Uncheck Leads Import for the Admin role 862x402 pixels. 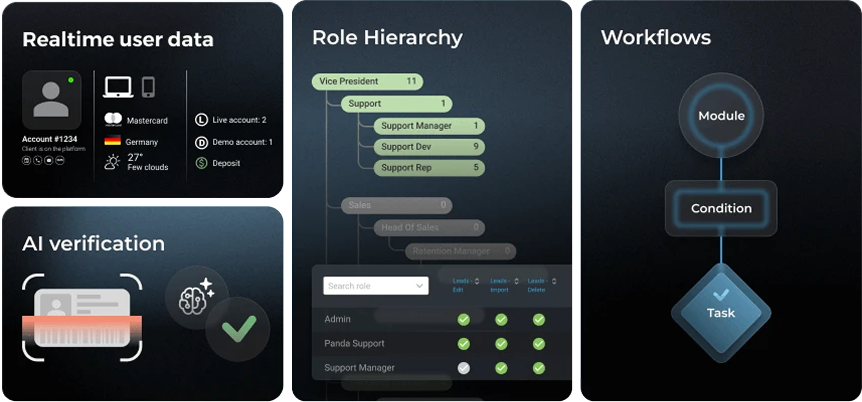point(501,319)
